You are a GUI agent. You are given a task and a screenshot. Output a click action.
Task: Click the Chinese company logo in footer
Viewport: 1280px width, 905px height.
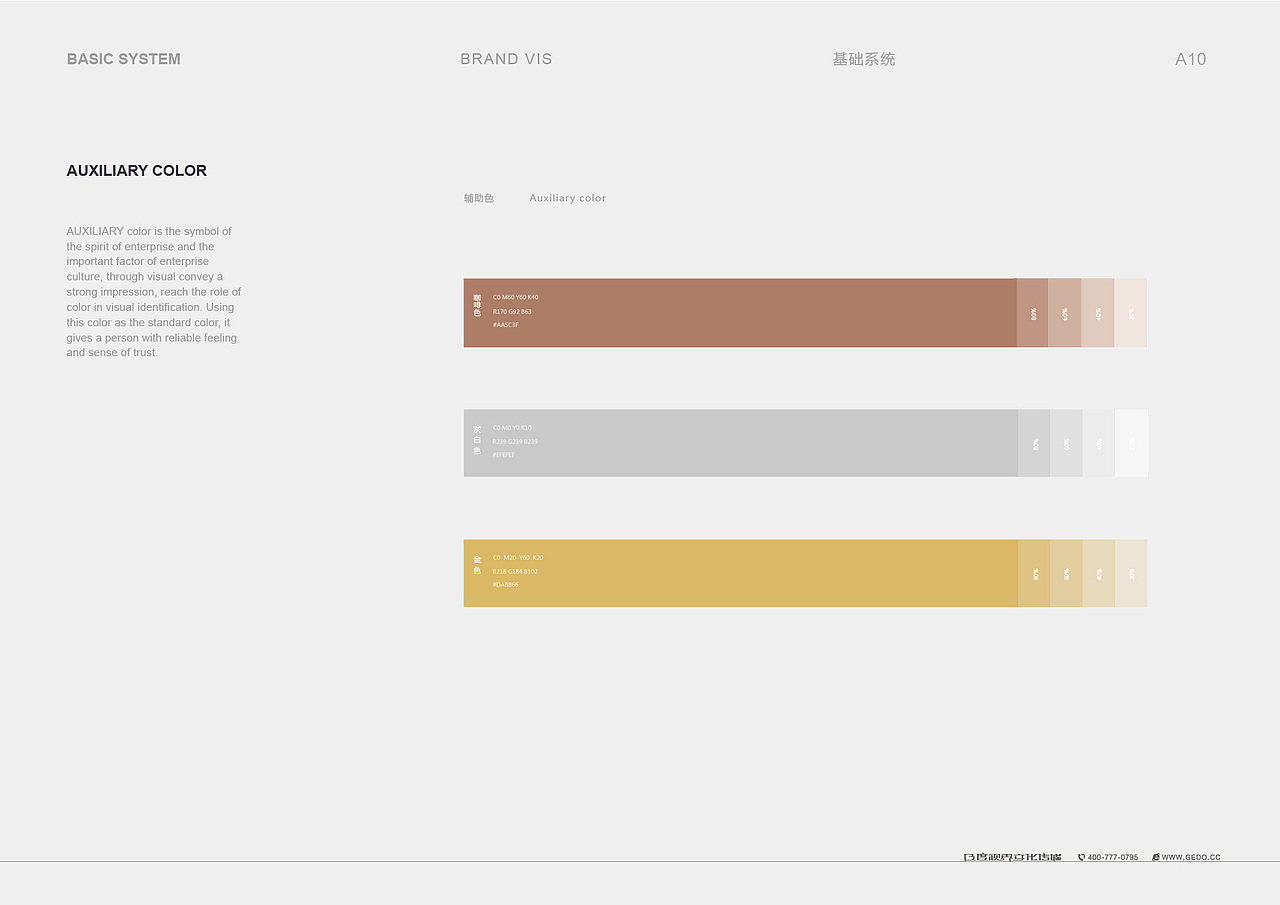(x=1012, y=857)
